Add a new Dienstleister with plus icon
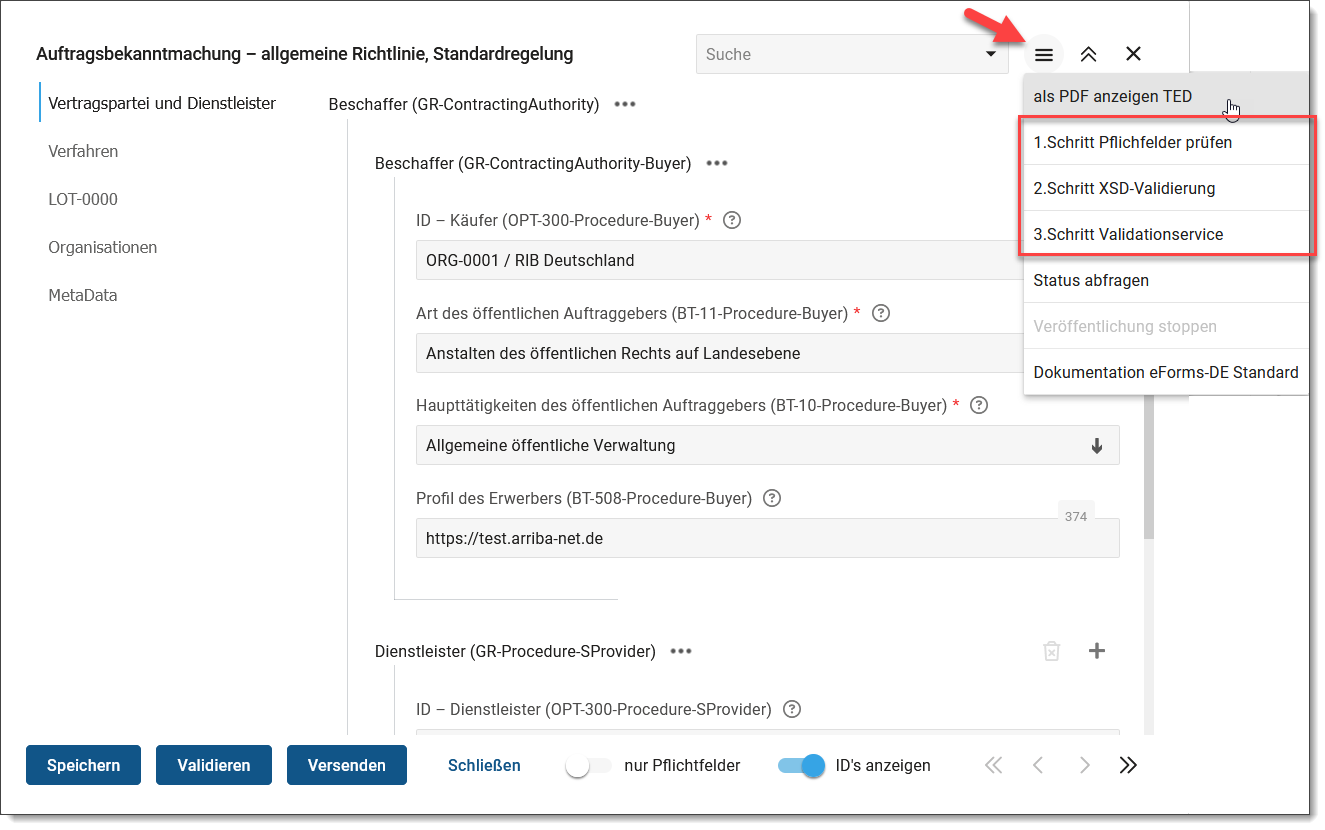 pos(1096,651)
